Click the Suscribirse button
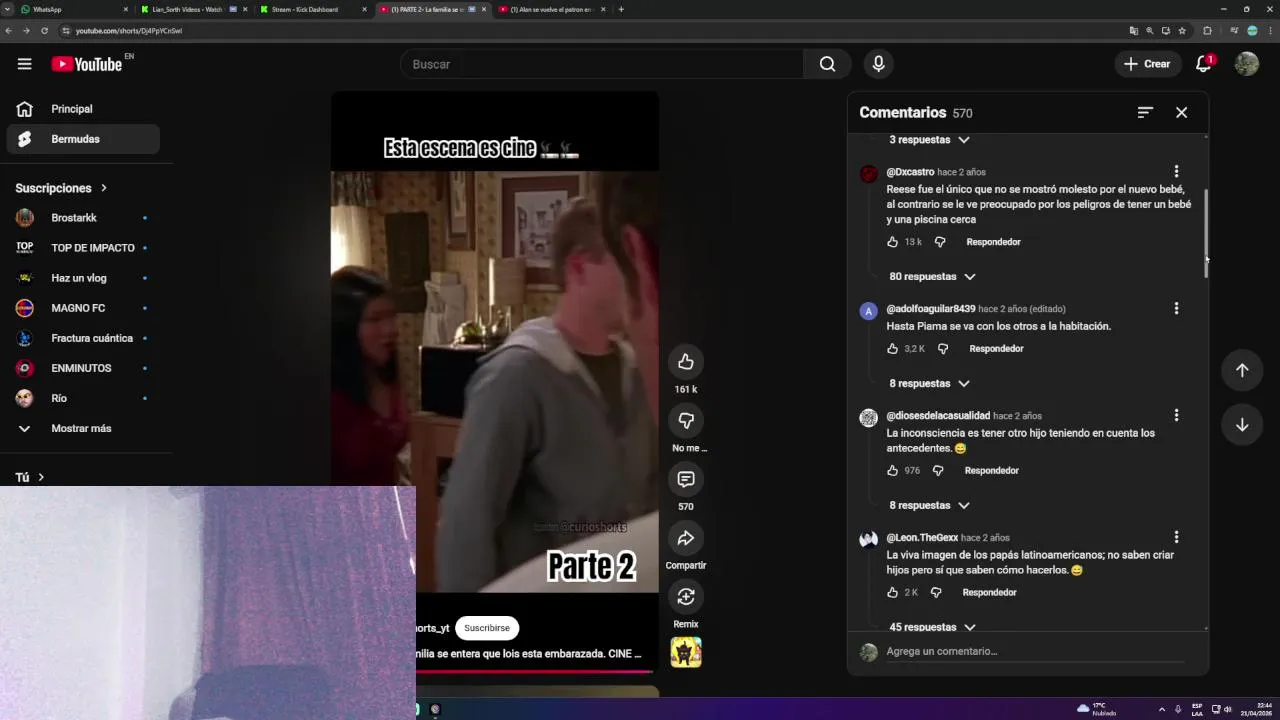This screenshot has width=1280, height=720. 487,628
